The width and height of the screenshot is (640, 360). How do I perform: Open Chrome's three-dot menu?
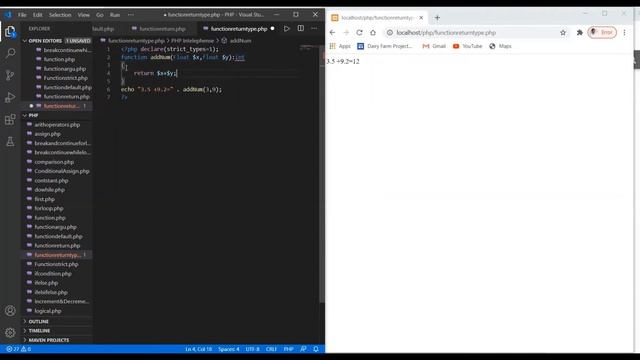coord(624,33)
